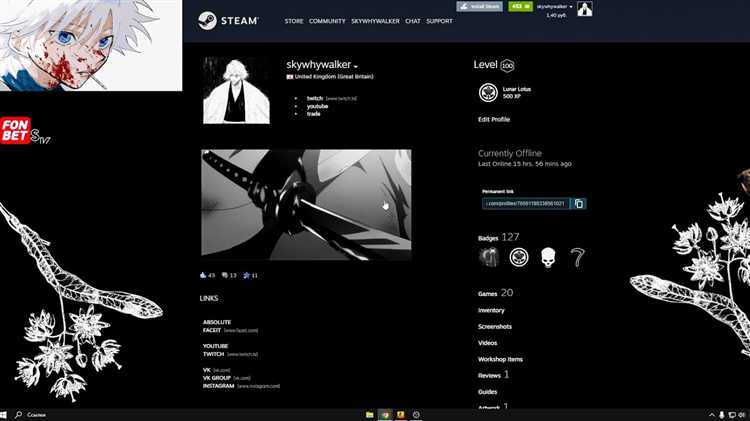Open the green notifications button
Viewport: 750px width, 421px height.
pyautogui.click(x=518, y=6)
